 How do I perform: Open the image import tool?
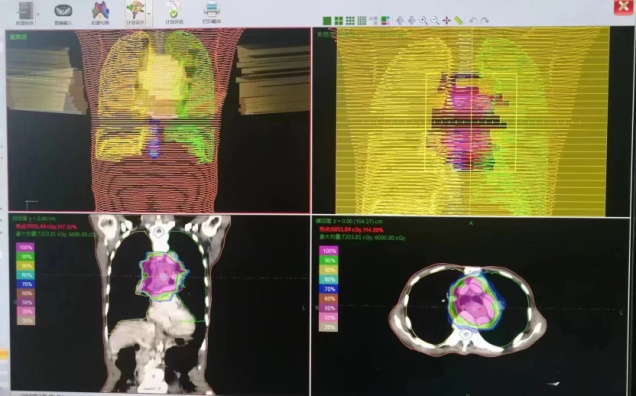point(63,14)
